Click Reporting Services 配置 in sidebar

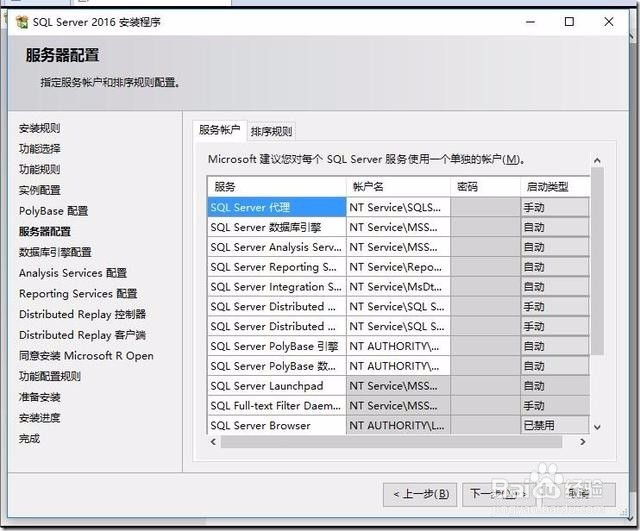pyautogui.click(x=78, y=293)
